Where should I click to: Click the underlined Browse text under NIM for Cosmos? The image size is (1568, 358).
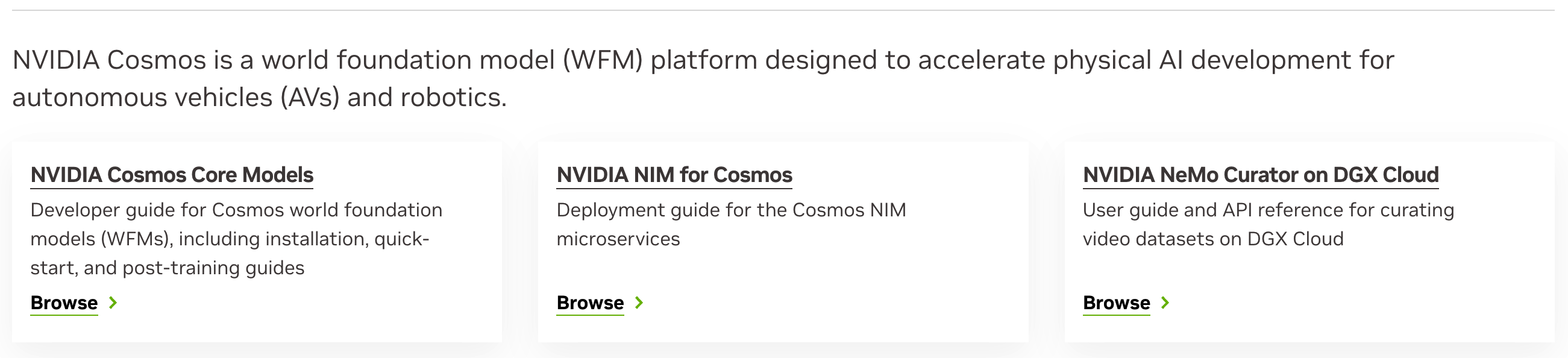click(589, 303)
